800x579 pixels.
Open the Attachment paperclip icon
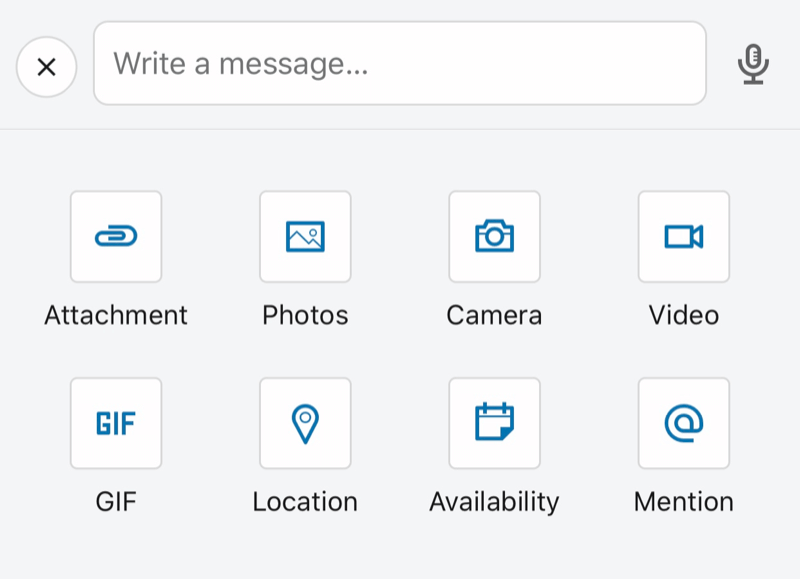pos(116,237)
